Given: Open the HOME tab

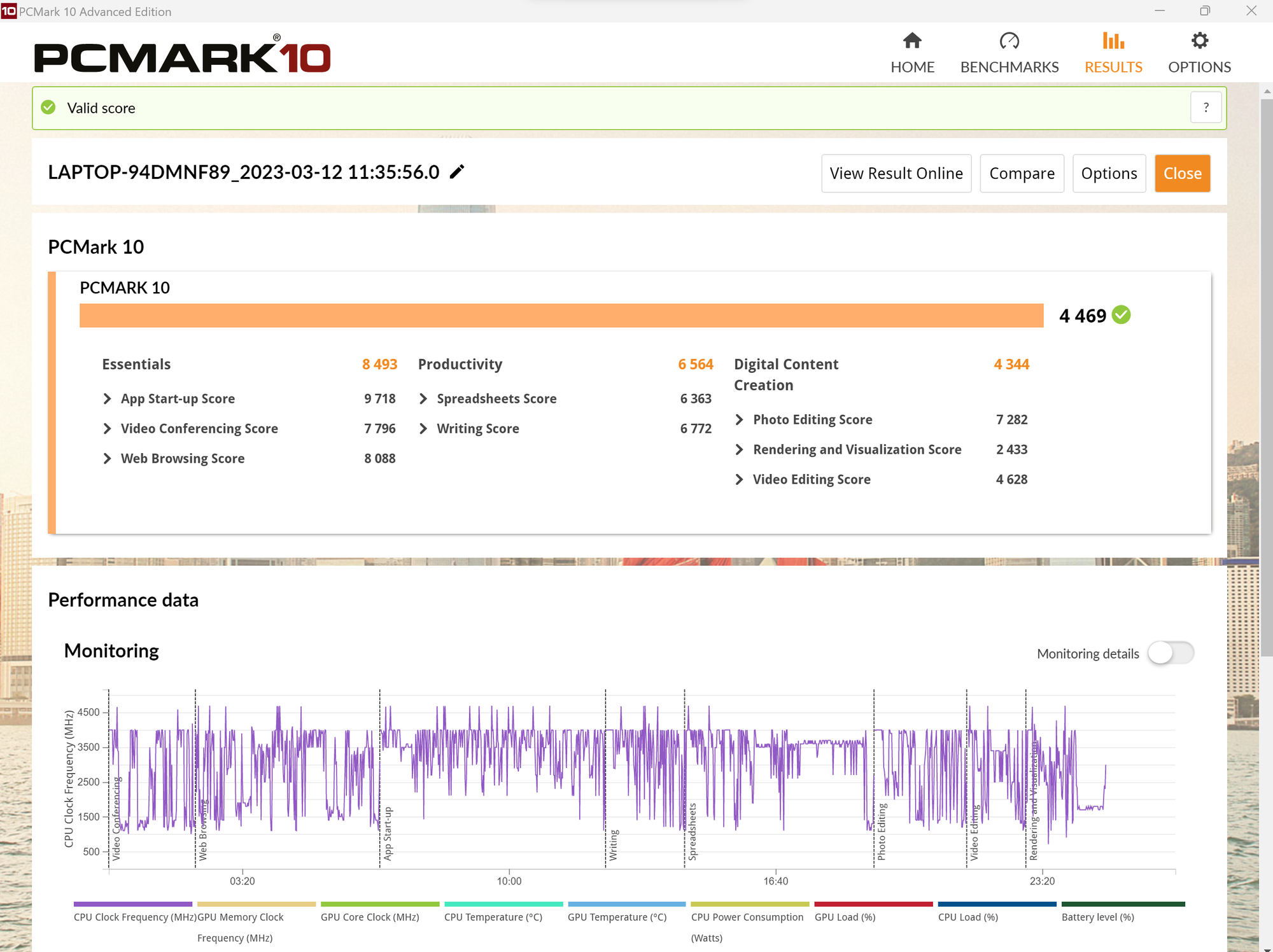Looking at the screenshot, I should (x=912, y=53).
